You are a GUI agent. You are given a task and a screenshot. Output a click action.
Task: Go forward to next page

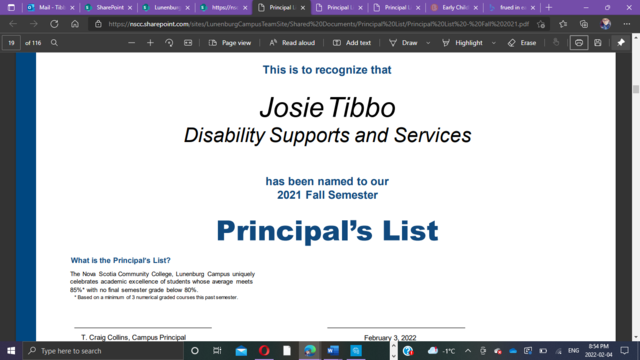tap(33, 24)
